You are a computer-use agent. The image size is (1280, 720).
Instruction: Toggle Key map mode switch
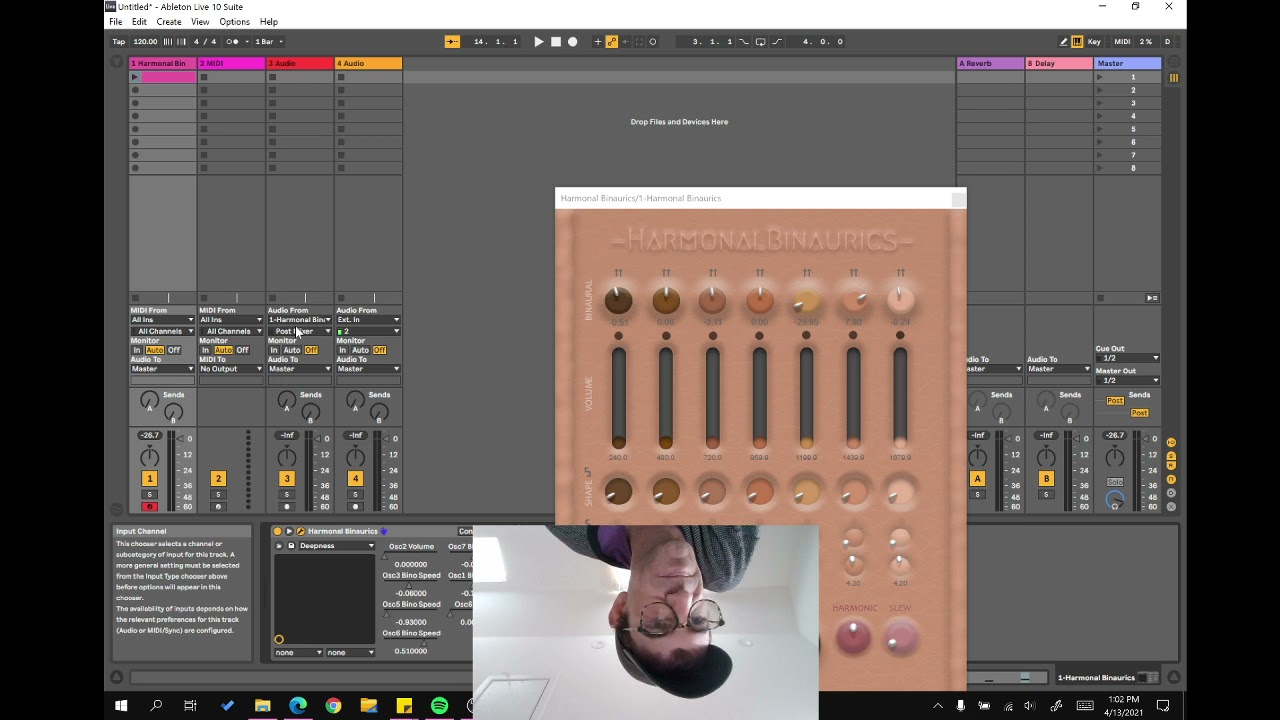click(x=1094, y=42)
